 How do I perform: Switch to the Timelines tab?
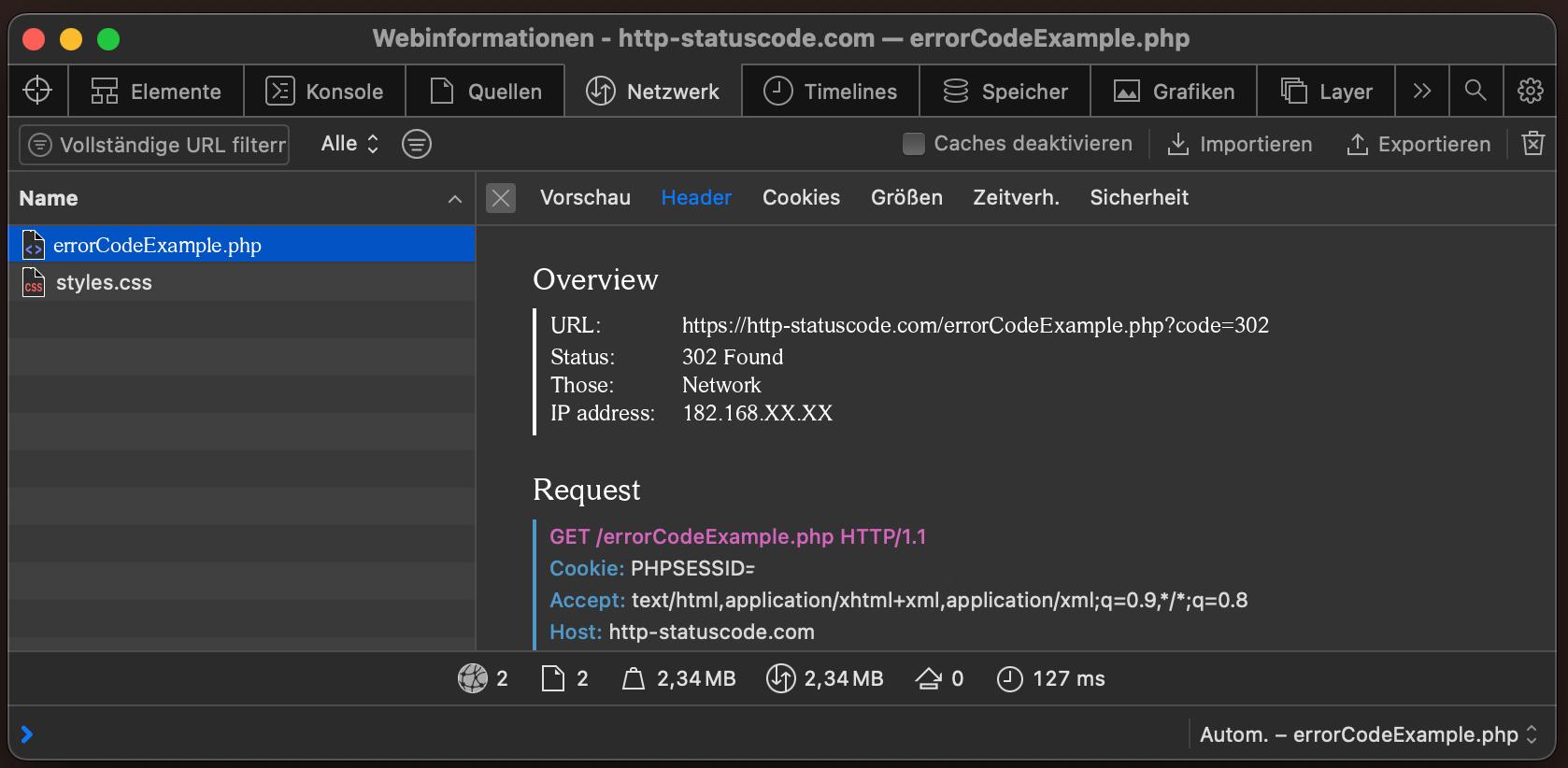pyautogui.click(x=831, y=91)
